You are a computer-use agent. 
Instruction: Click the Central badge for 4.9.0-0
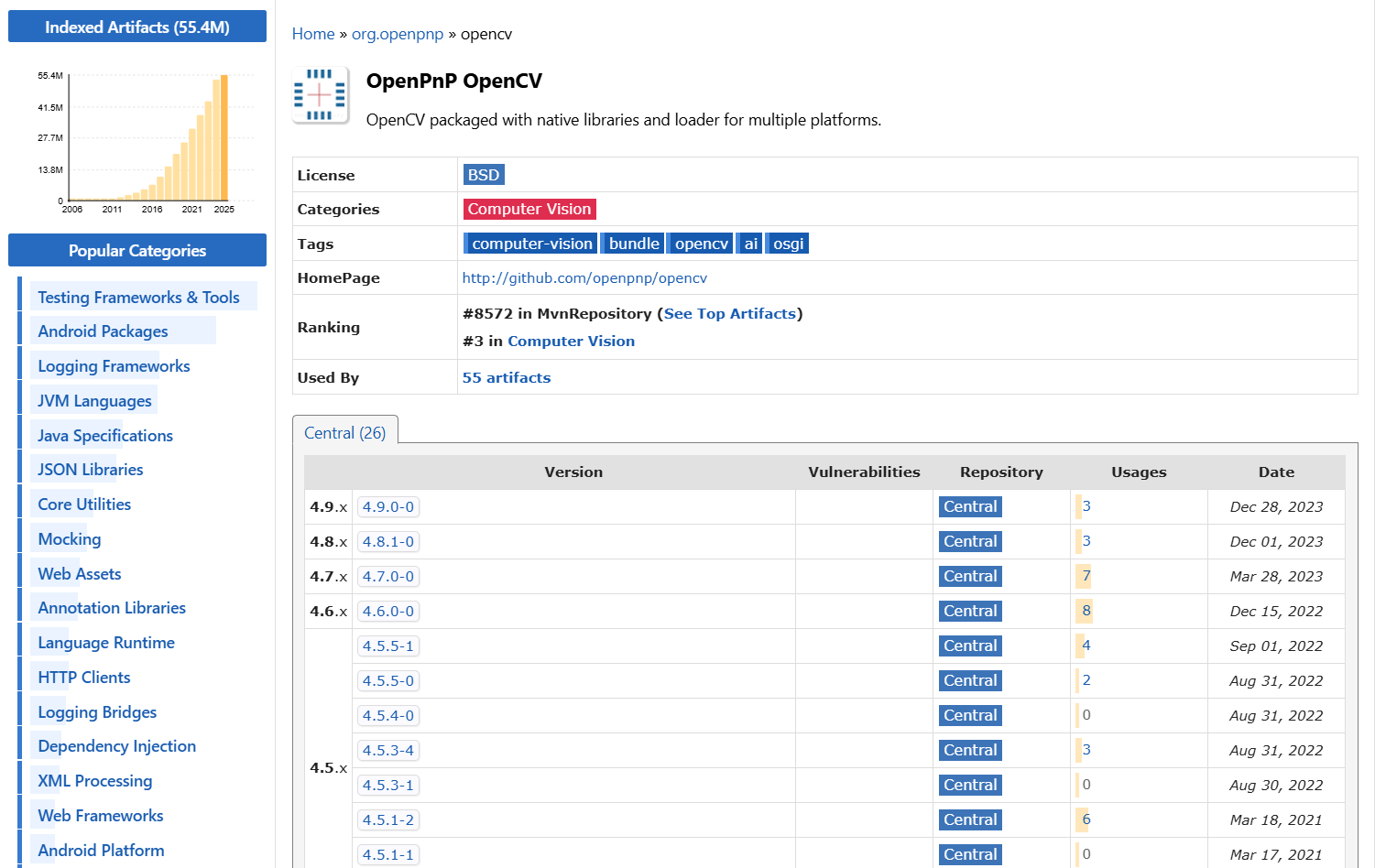tap(970, 506)
